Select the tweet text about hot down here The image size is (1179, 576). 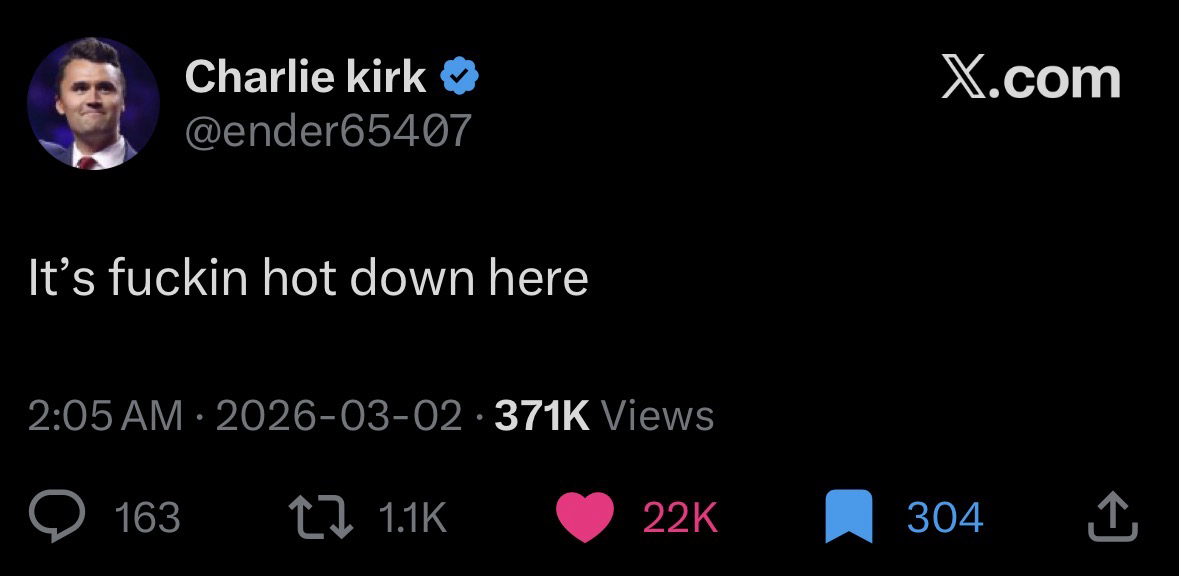point(307,278)
